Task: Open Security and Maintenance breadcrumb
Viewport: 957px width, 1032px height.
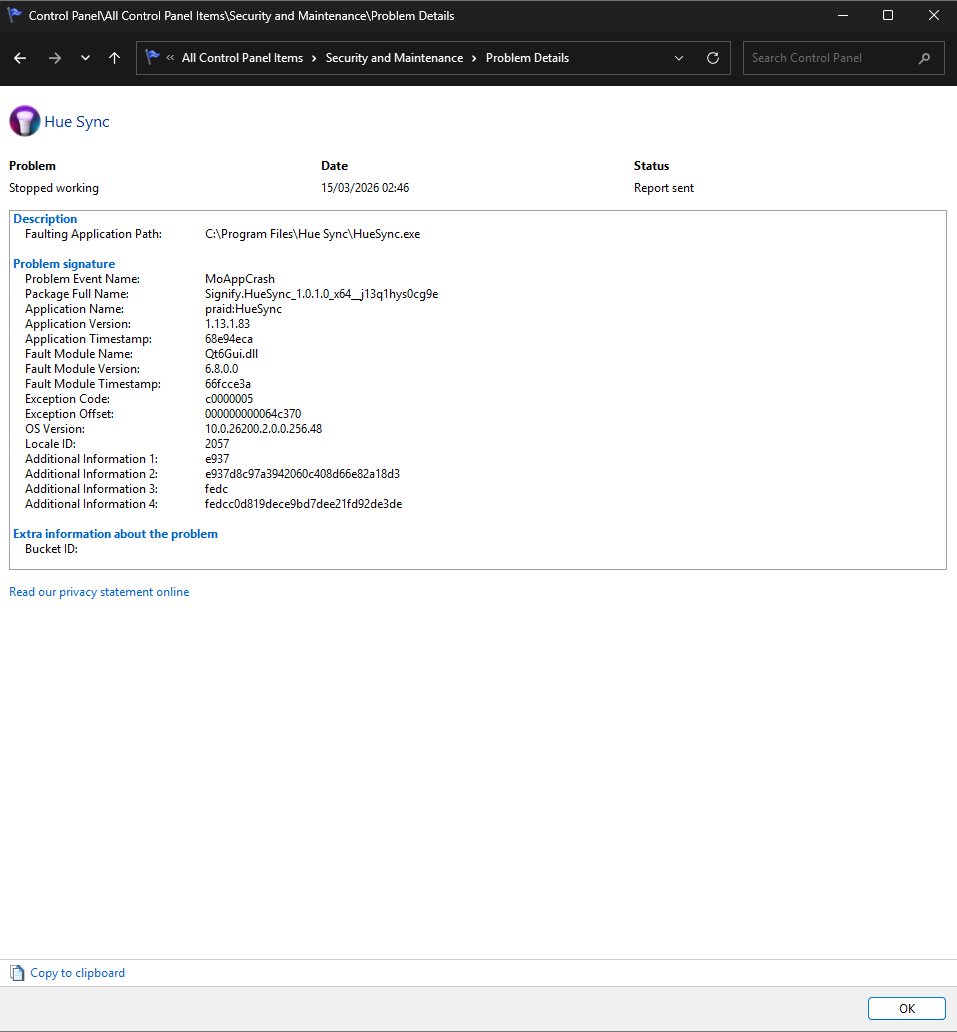Action: (394, 58)
